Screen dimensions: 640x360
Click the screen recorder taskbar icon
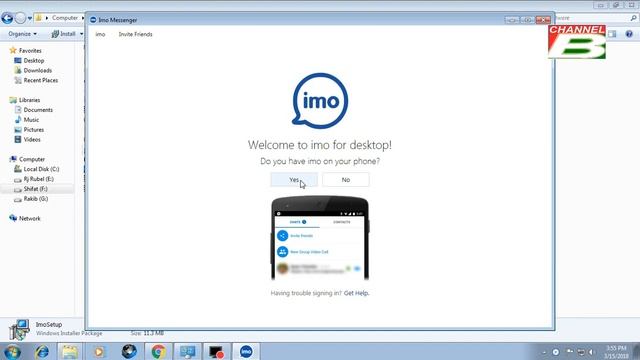pos(216,351)
